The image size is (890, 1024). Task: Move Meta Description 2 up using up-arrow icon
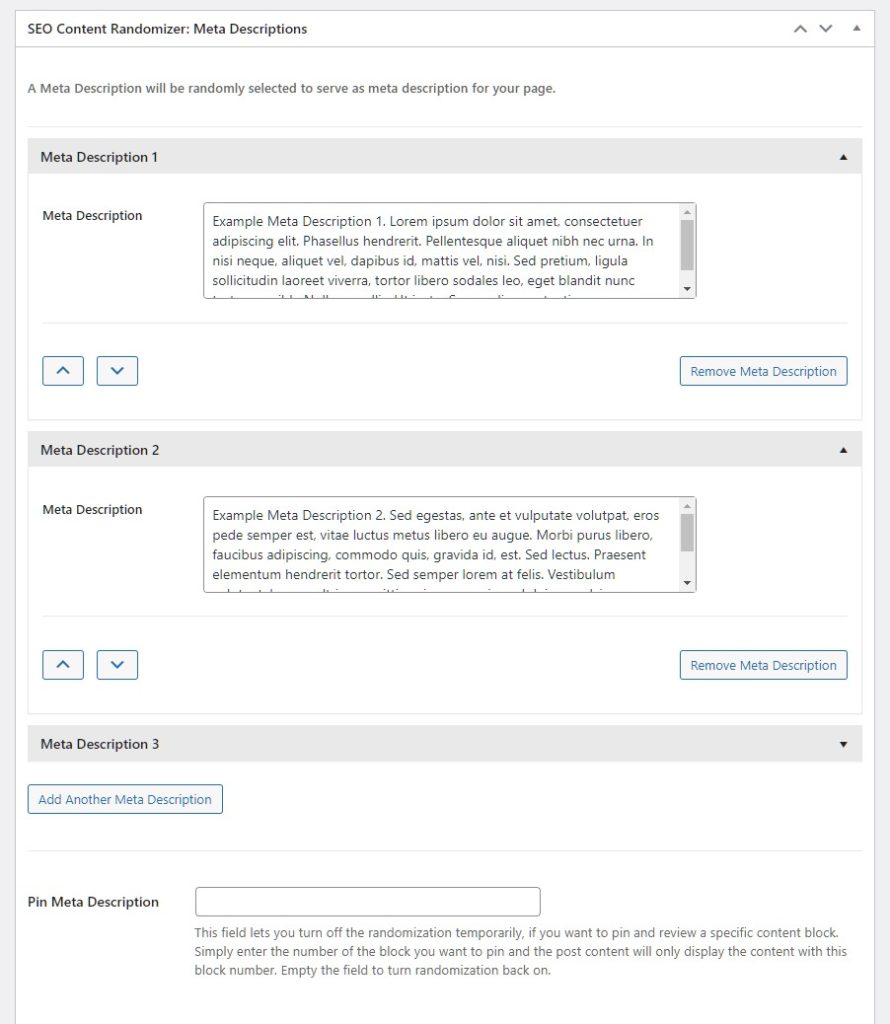(x=63, y=664)
